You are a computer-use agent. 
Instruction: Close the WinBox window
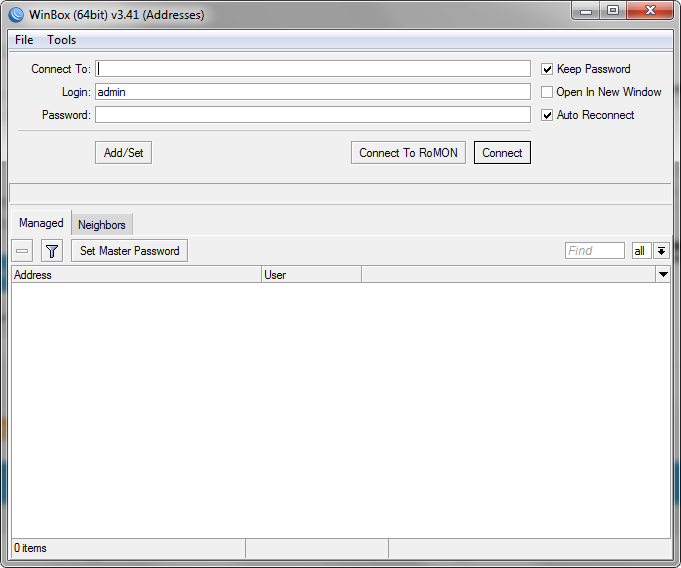click(650, 11)
